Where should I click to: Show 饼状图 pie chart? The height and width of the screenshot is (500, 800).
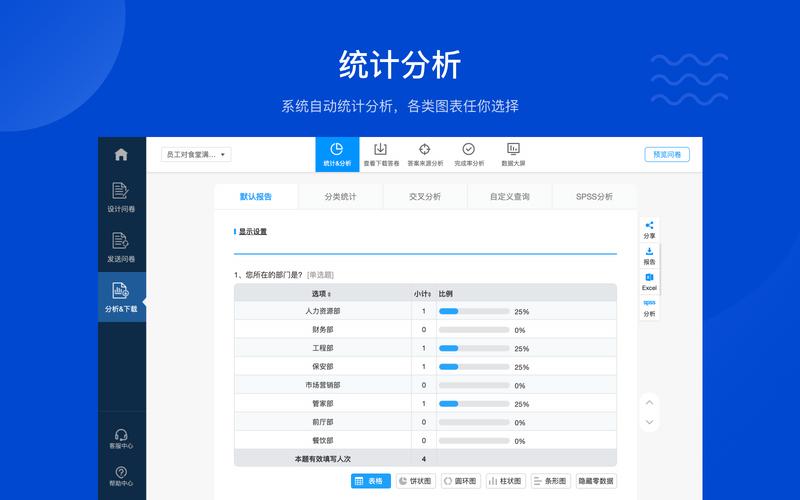[x=416, y=481]
